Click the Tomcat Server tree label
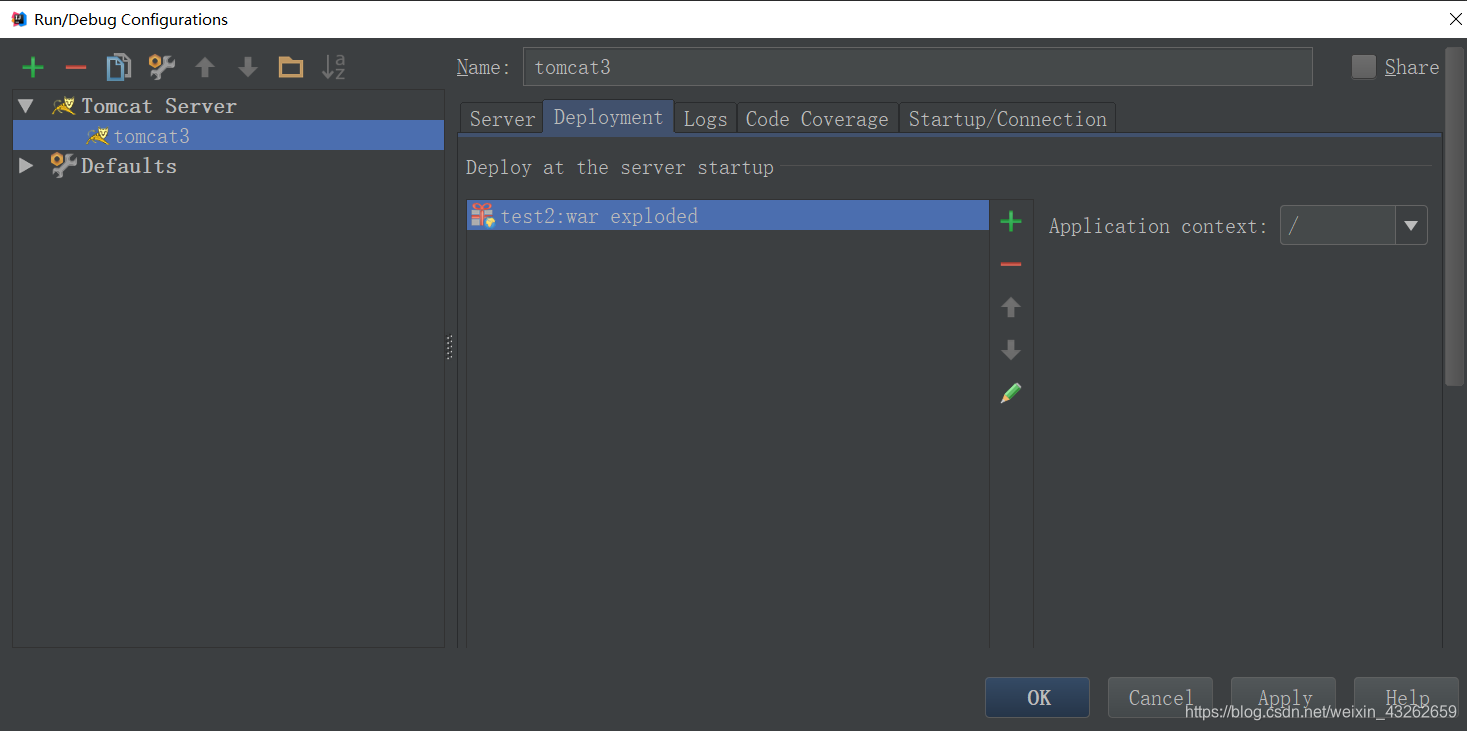Image resolution: width=1467 pixels, height=731 pixels. tap(159, 105)
